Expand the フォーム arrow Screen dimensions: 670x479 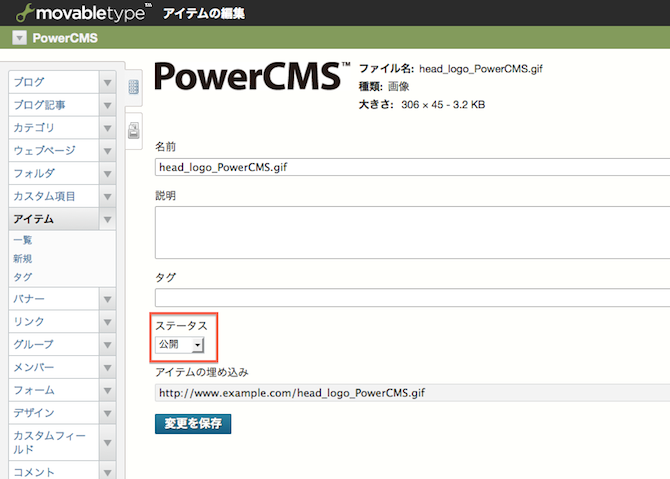pos(107,390)
